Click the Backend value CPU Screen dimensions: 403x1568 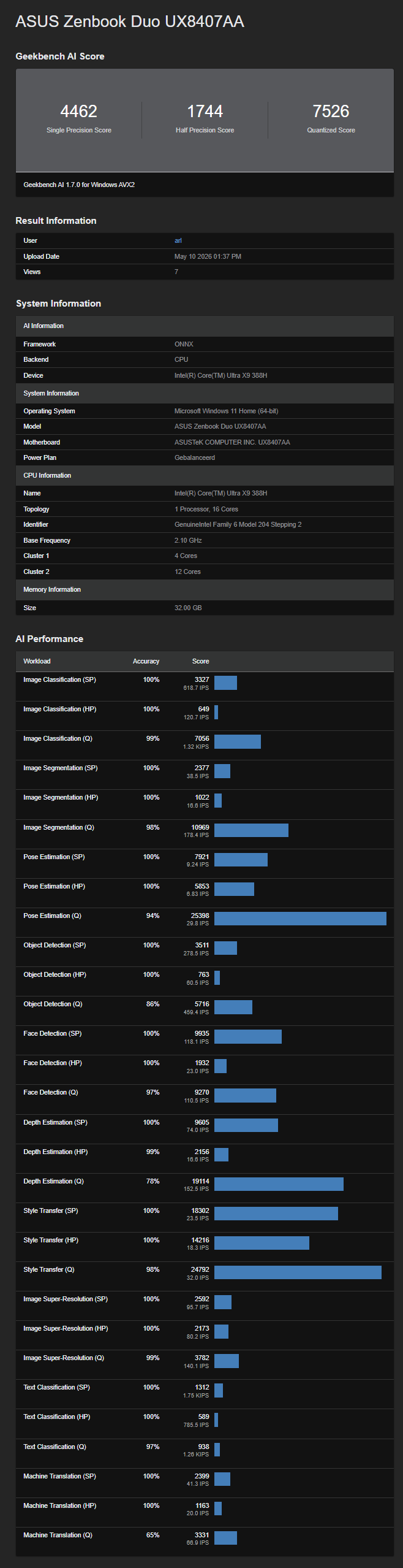pos(181,359)
